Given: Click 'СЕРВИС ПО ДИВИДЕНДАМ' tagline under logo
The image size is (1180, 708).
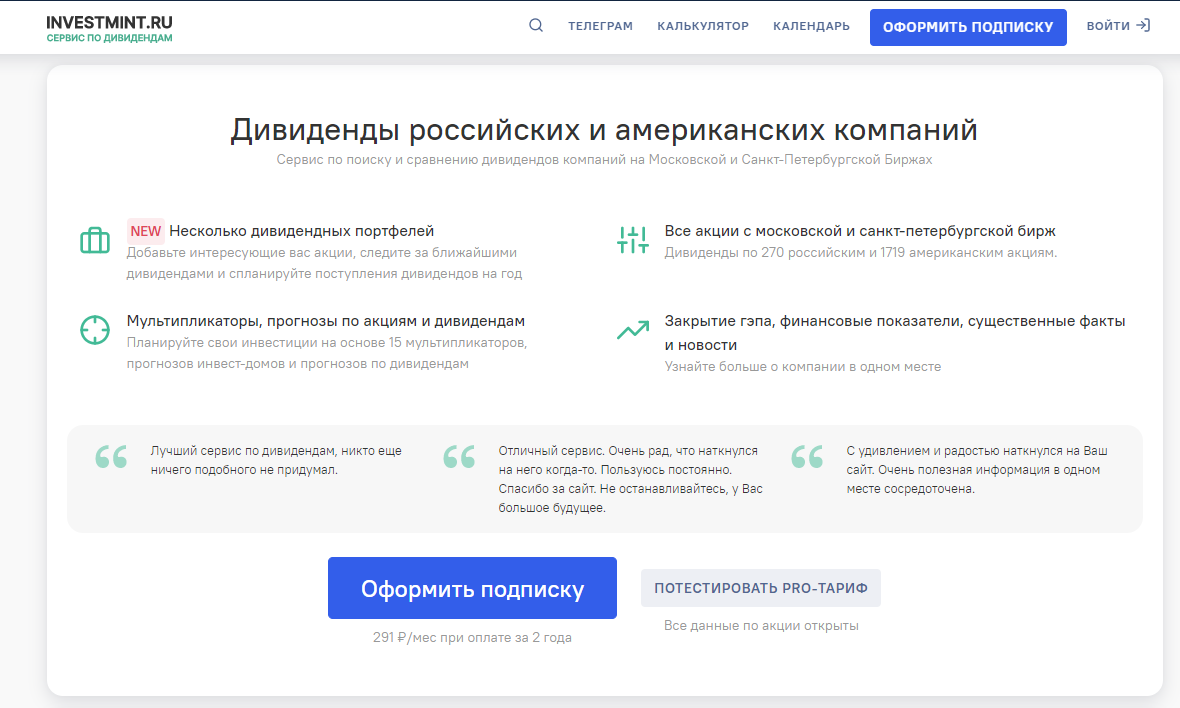Looking at the screenshot, I should (x=109, y=38).
